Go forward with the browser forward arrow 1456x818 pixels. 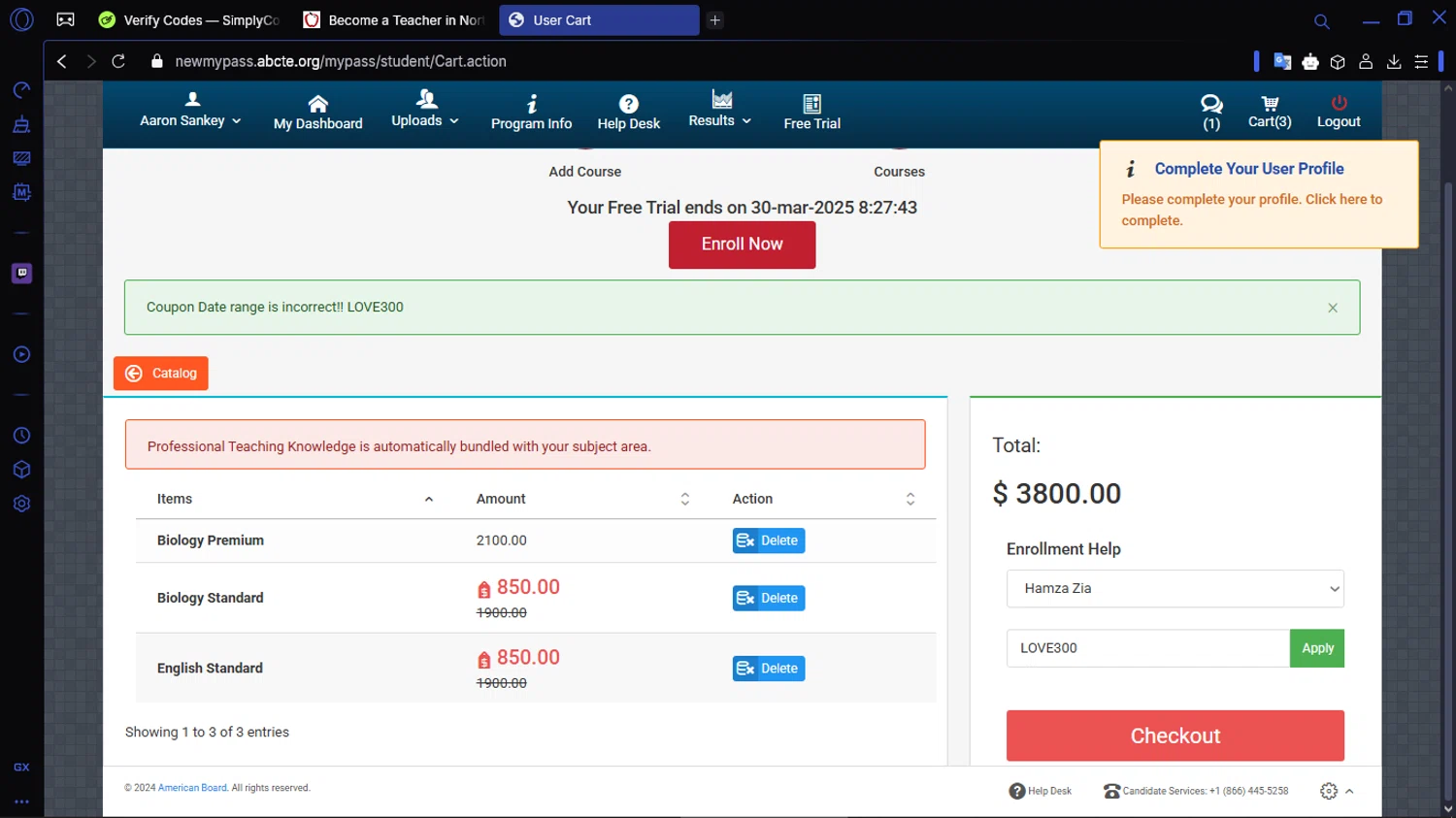tap(91, 61)
